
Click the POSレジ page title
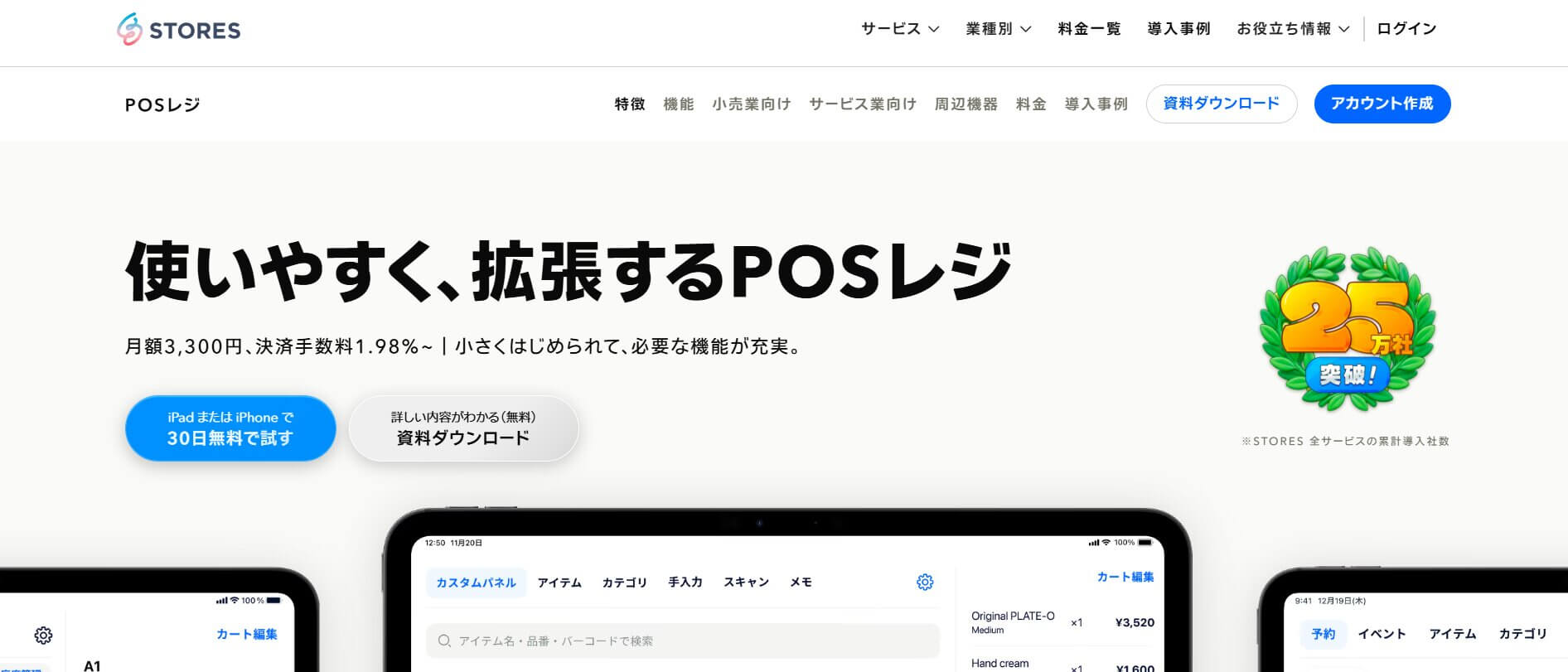pyautogui.click(x=162, y=104)
